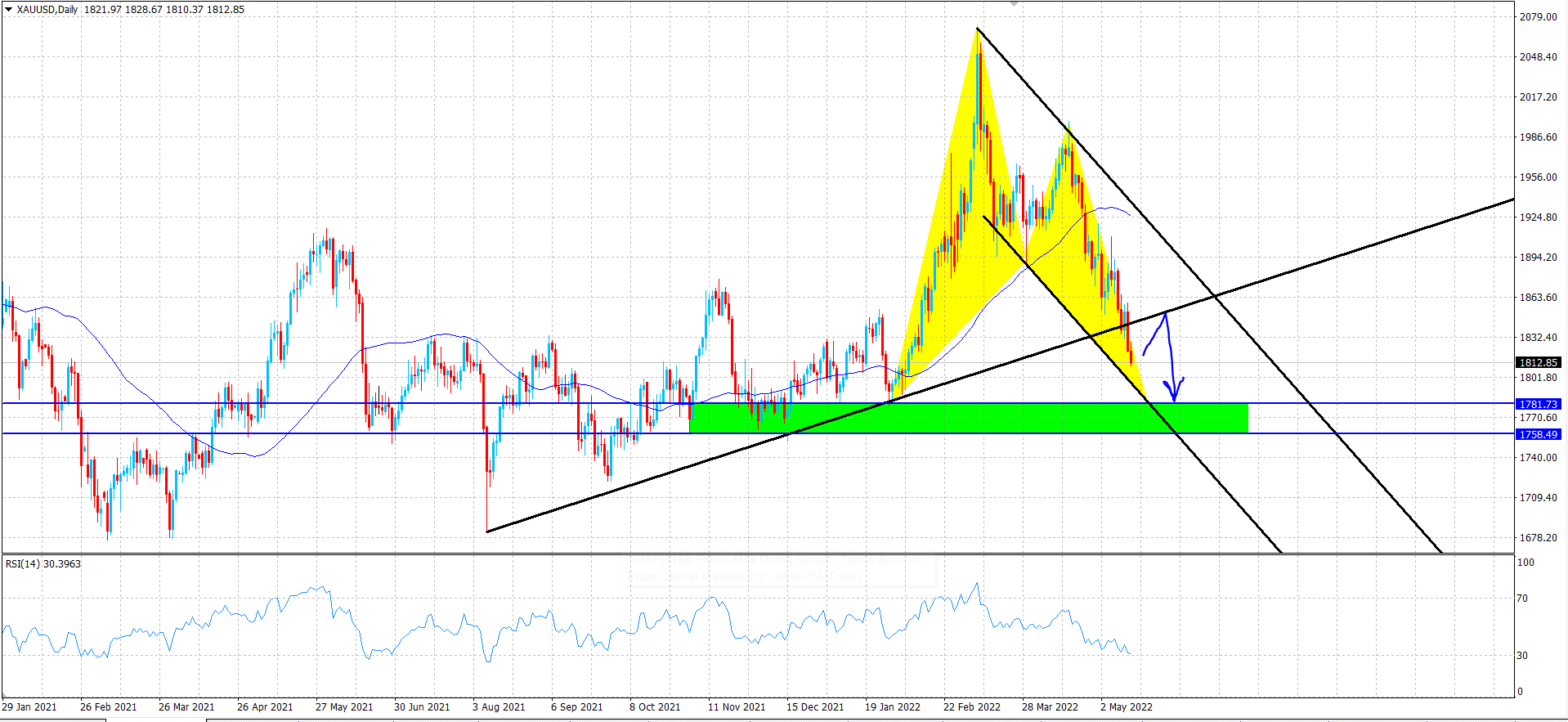Select the green support zone rectangle
Image resolution: width=1568 pixels, height=722 pixels.
(969, 418)
